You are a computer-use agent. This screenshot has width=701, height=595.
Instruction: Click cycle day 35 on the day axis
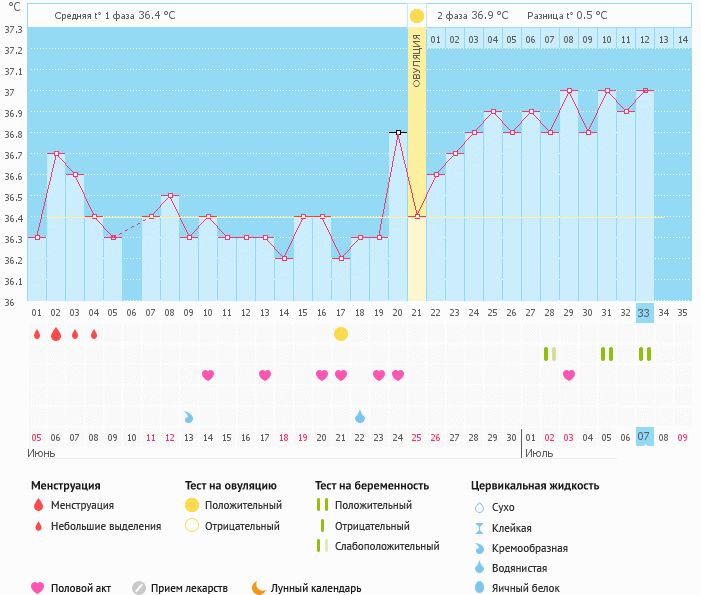click(682, 313)
